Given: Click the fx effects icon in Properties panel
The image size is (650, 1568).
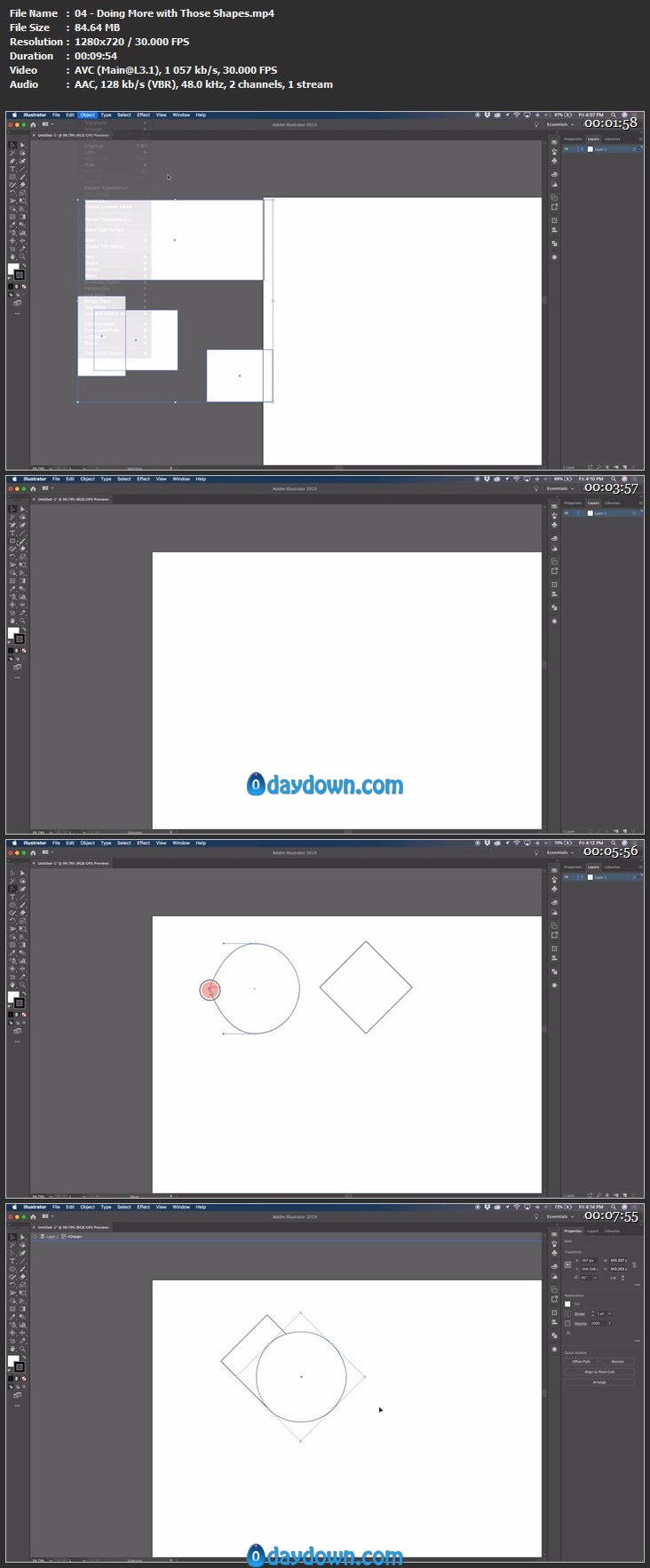Looking at the screenshot, I should pos(569,1333).
